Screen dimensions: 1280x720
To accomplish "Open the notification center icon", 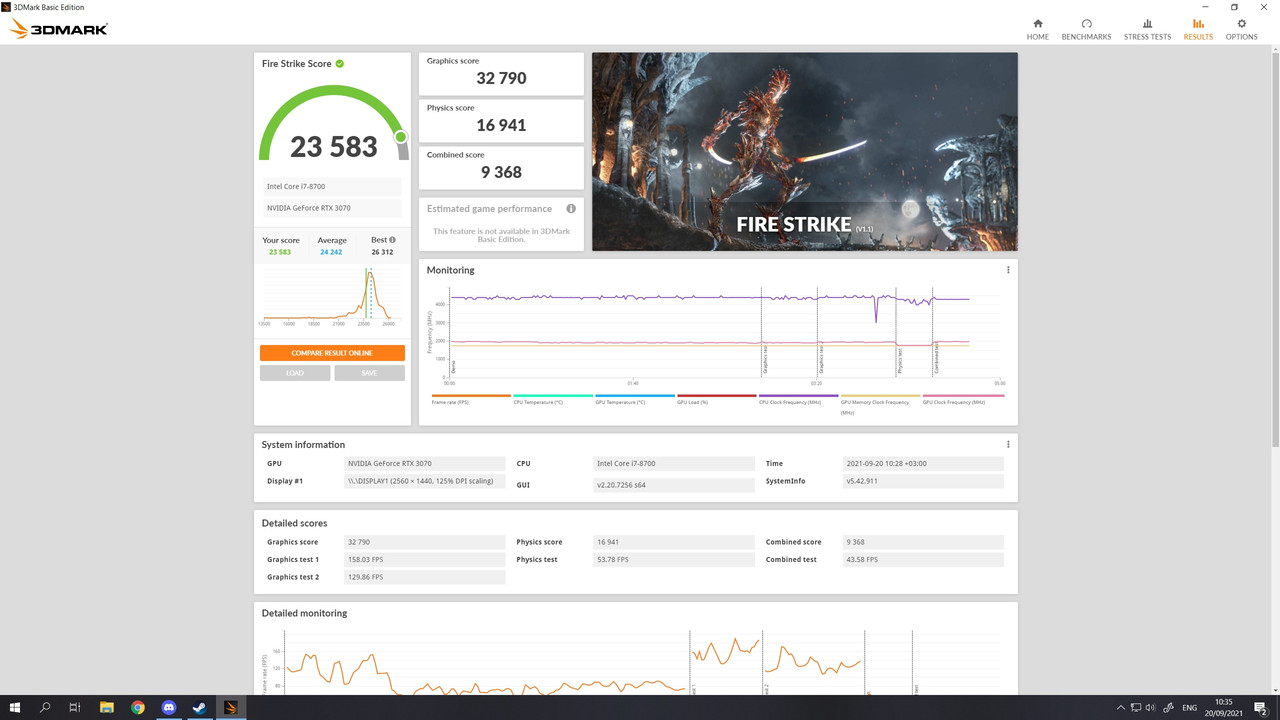I will pyautogui.click(x=1261, y=707).
